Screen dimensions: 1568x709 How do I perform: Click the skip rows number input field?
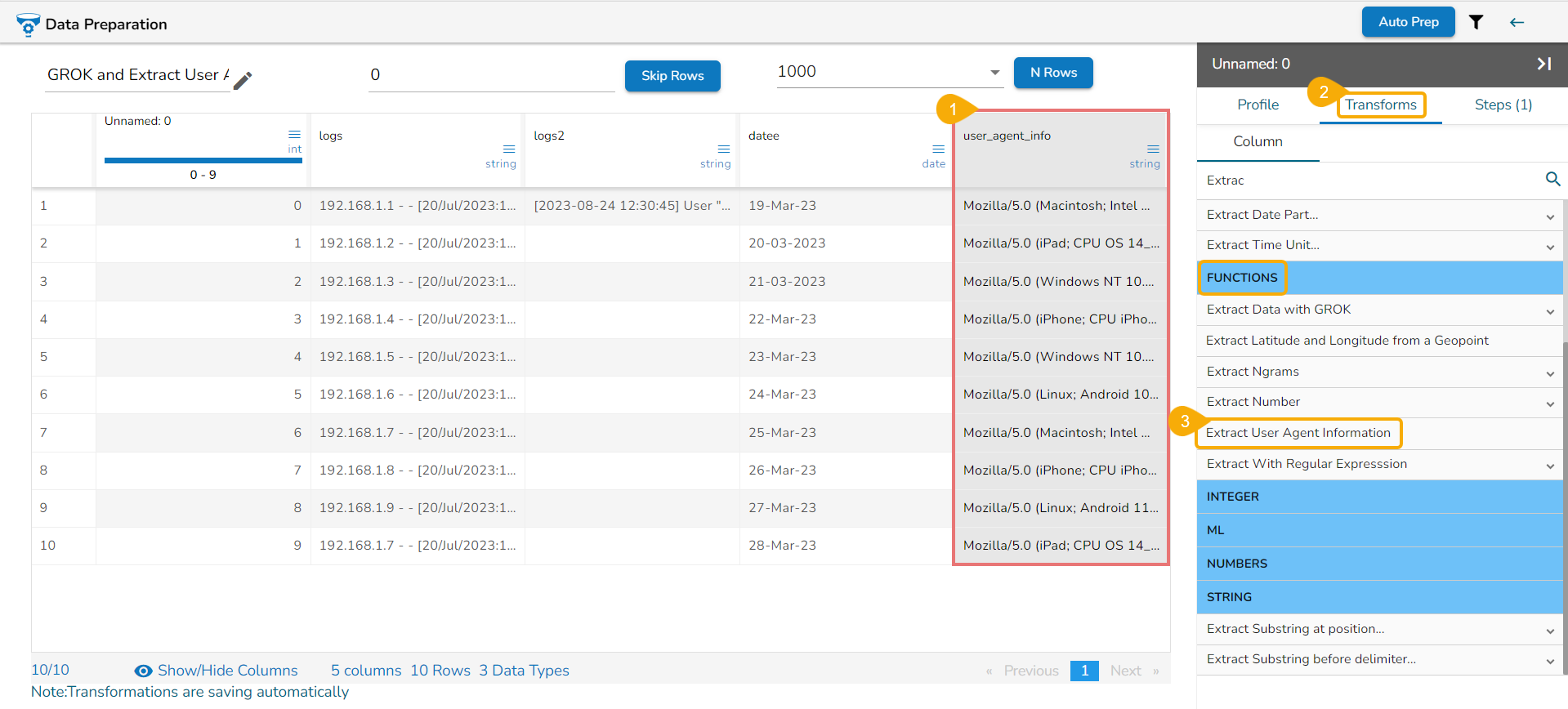491,75
